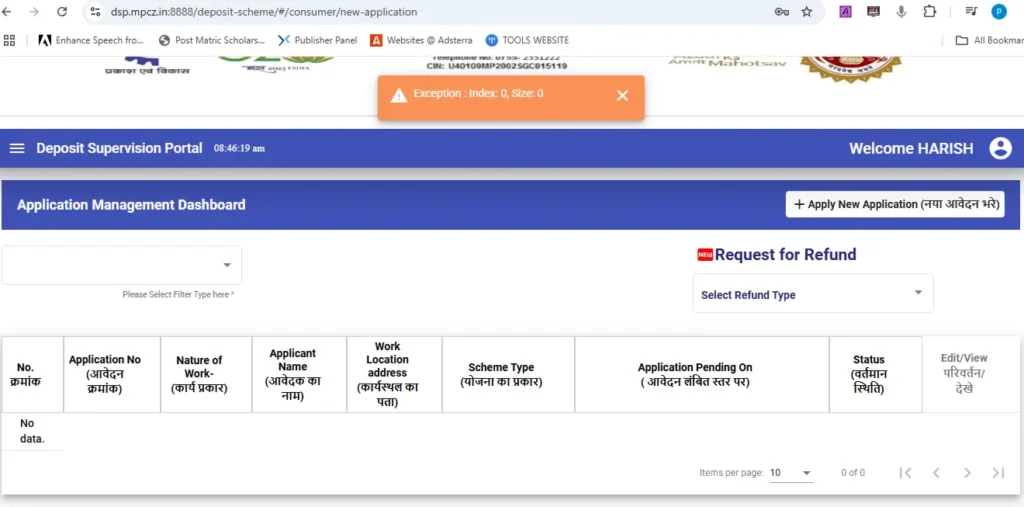Click the user profile avatar icon
1024x507 pixels.
1000,148
